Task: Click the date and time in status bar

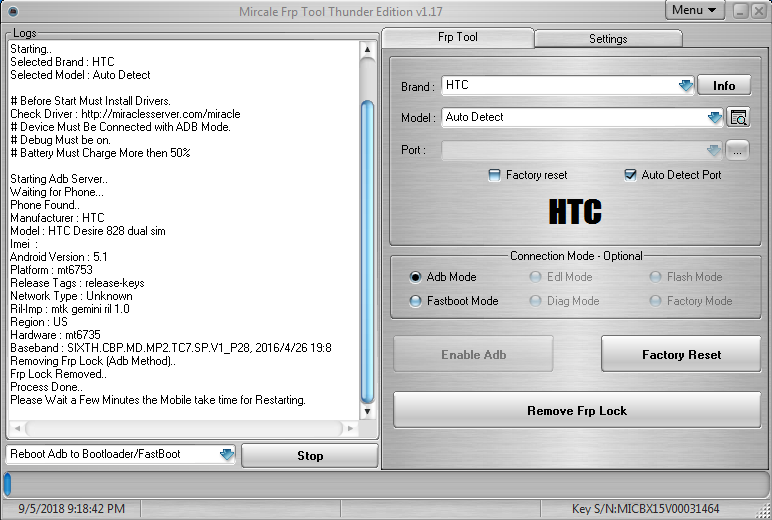Action: (x=71, y=509)
